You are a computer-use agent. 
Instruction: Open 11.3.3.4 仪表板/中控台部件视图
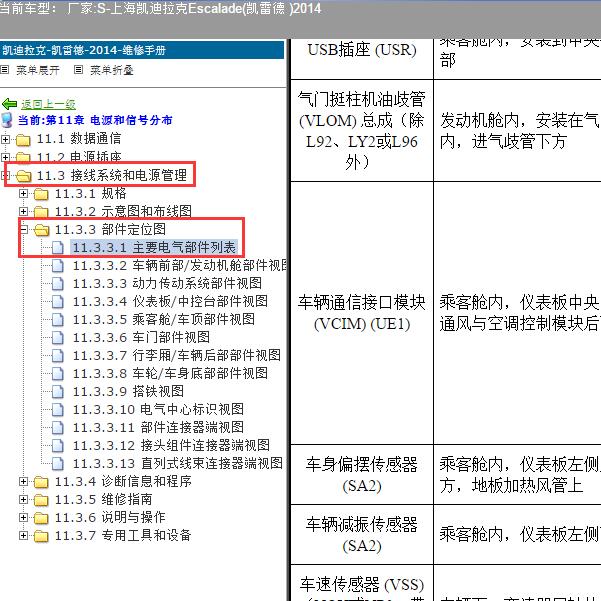coord(170,301)
